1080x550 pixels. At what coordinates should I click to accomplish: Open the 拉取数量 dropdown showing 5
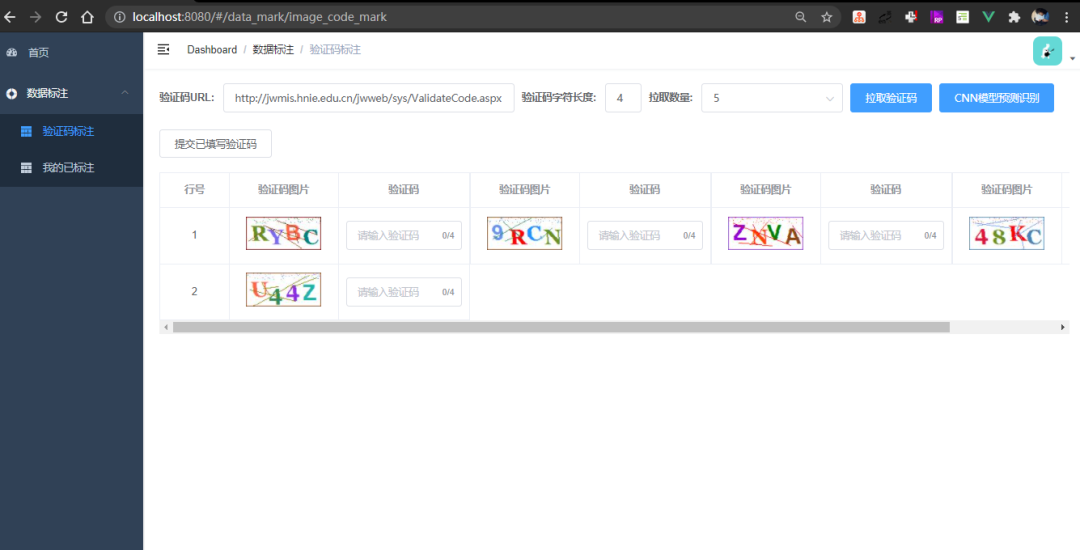click(771, 98)
